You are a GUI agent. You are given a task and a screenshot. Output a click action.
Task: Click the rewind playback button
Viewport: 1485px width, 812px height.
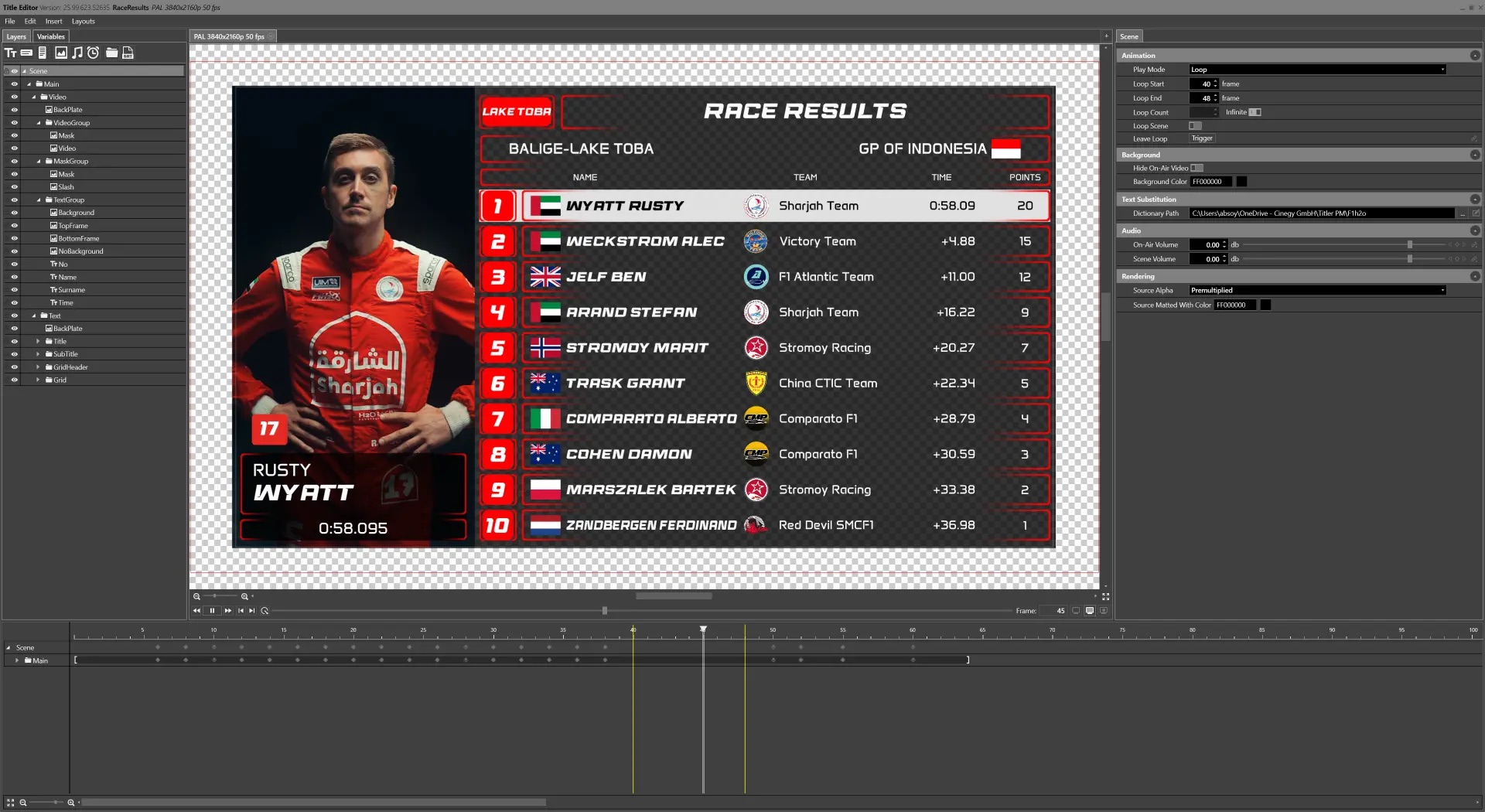click(197, 611)
